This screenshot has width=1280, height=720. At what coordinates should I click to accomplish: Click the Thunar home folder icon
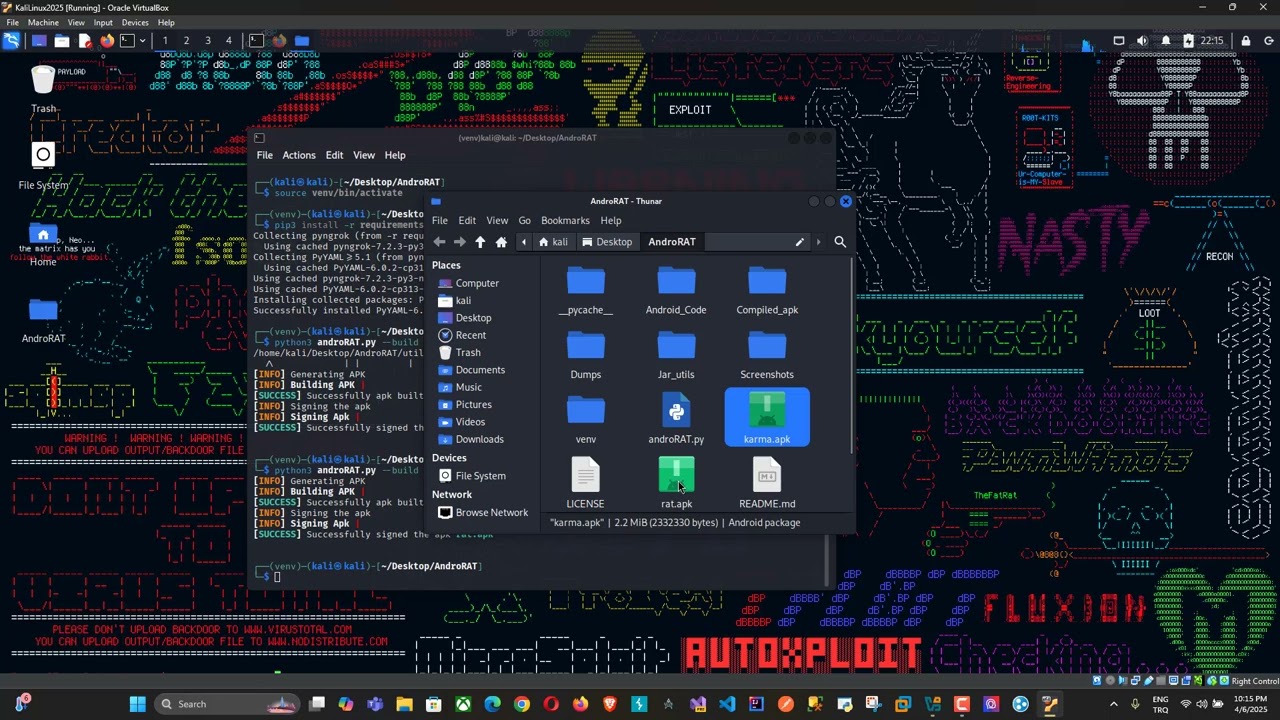pos(501,242)
